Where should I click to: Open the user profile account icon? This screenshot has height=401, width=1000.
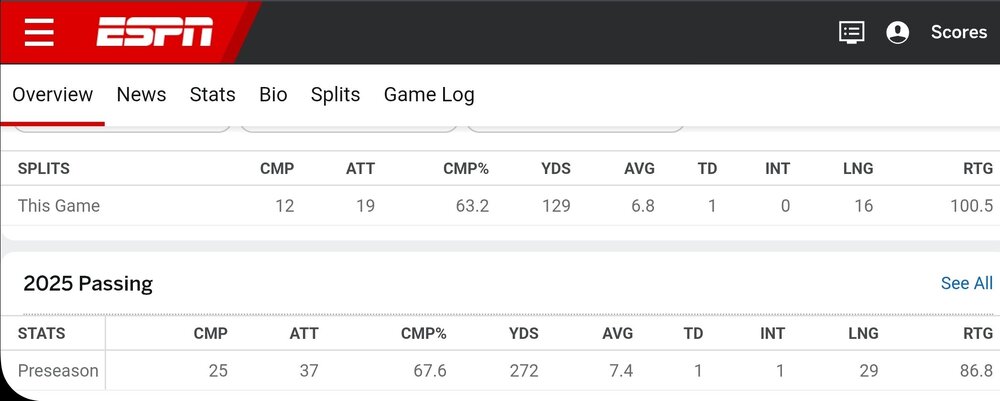pos(897,32)
